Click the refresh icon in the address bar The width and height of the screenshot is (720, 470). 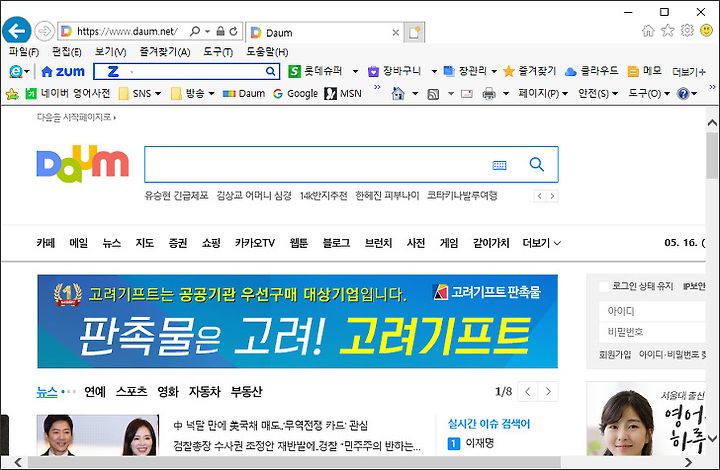coord(233,31)
